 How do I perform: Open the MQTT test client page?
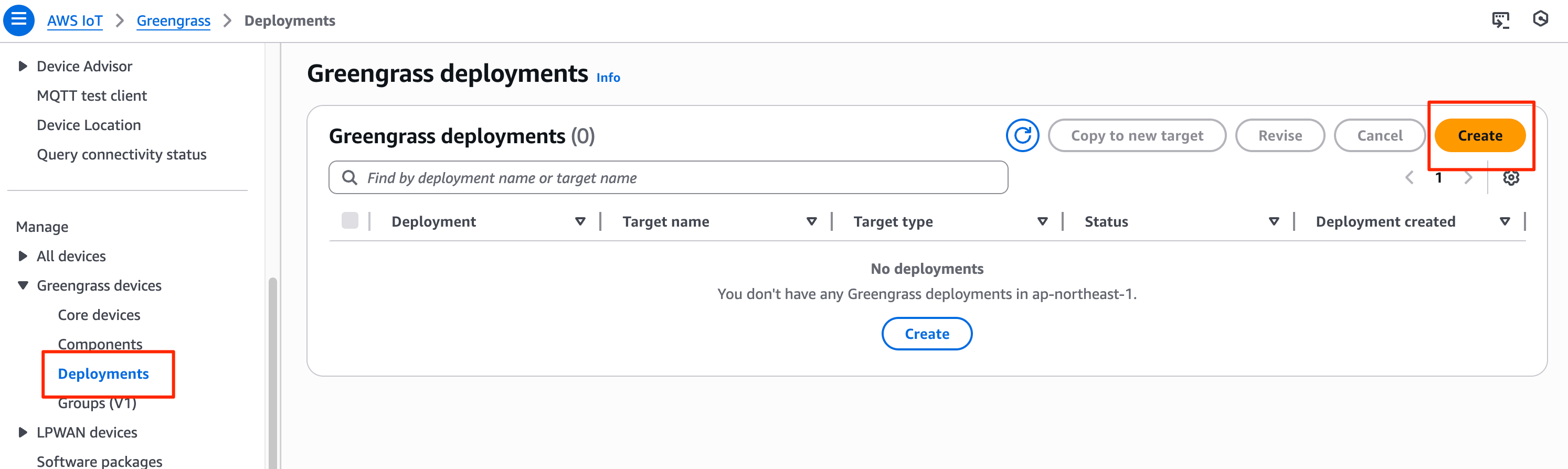92,95
